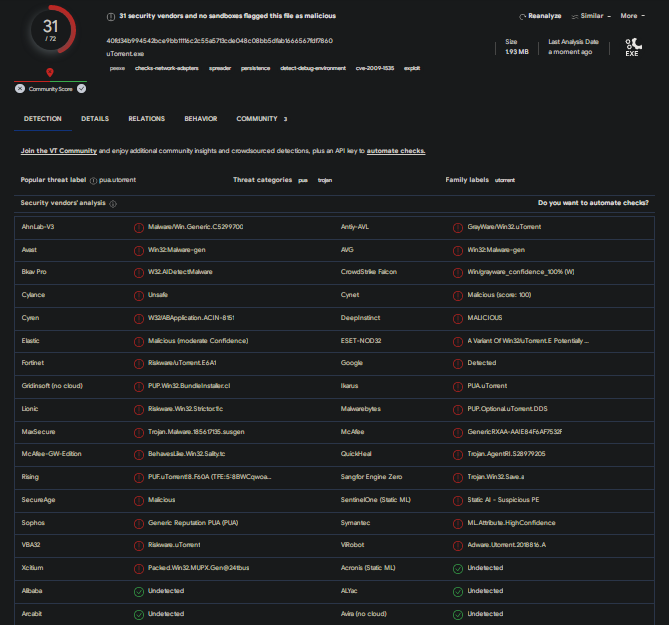Click the malicious alert icon for AhnLab-V3
669x625 pixels.
pyautogui.click(x=139, y=227)
